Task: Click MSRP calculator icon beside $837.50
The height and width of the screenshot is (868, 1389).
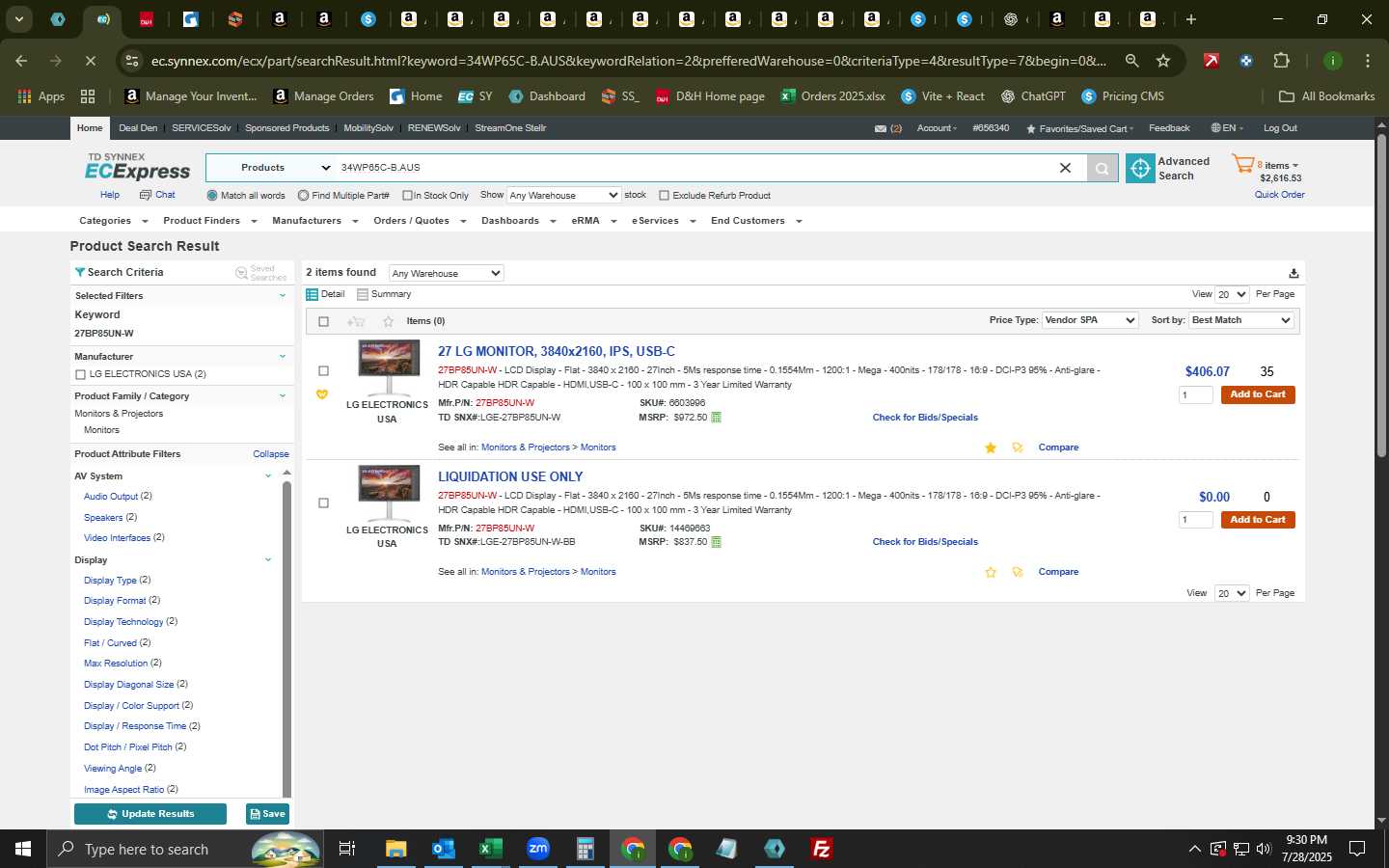Action: 716,542
